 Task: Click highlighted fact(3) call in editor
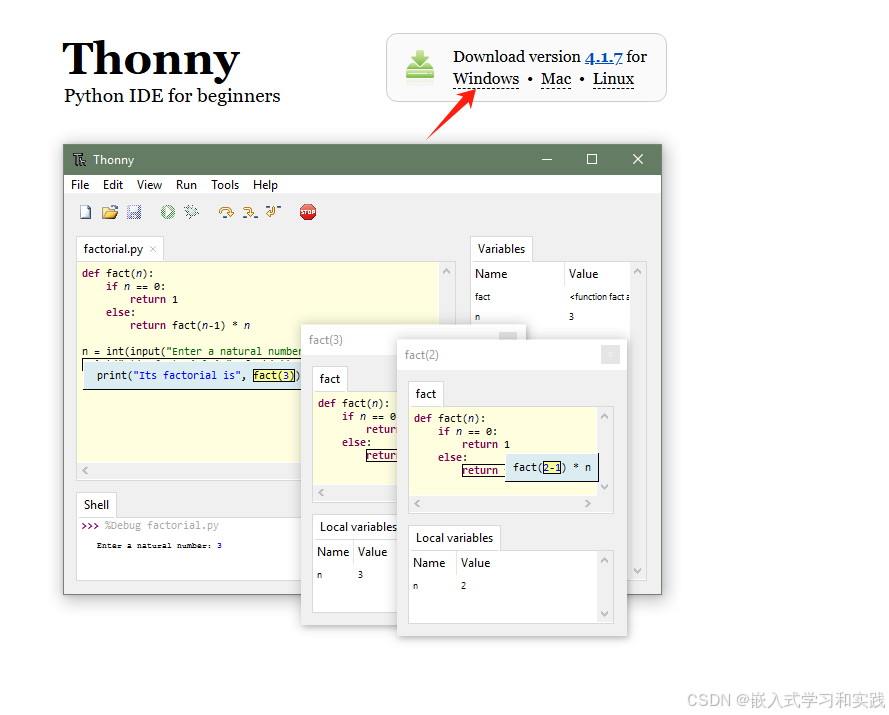tap(274, 375)
